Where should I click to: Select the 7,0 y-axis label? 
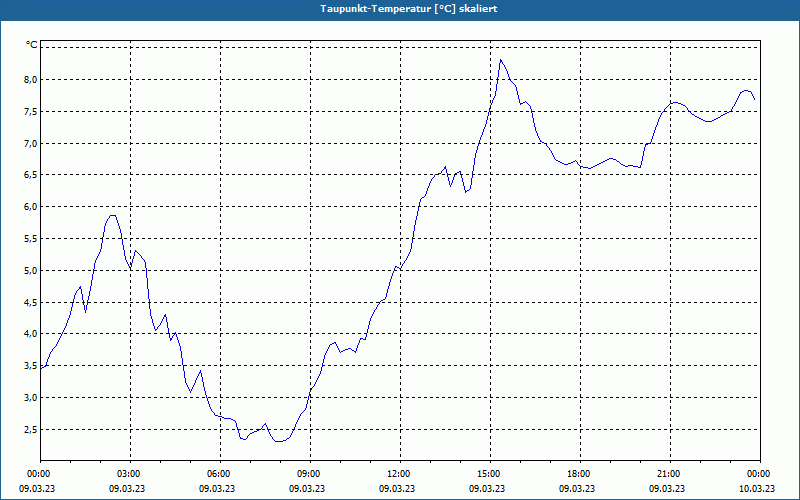(x=30, y=143)
